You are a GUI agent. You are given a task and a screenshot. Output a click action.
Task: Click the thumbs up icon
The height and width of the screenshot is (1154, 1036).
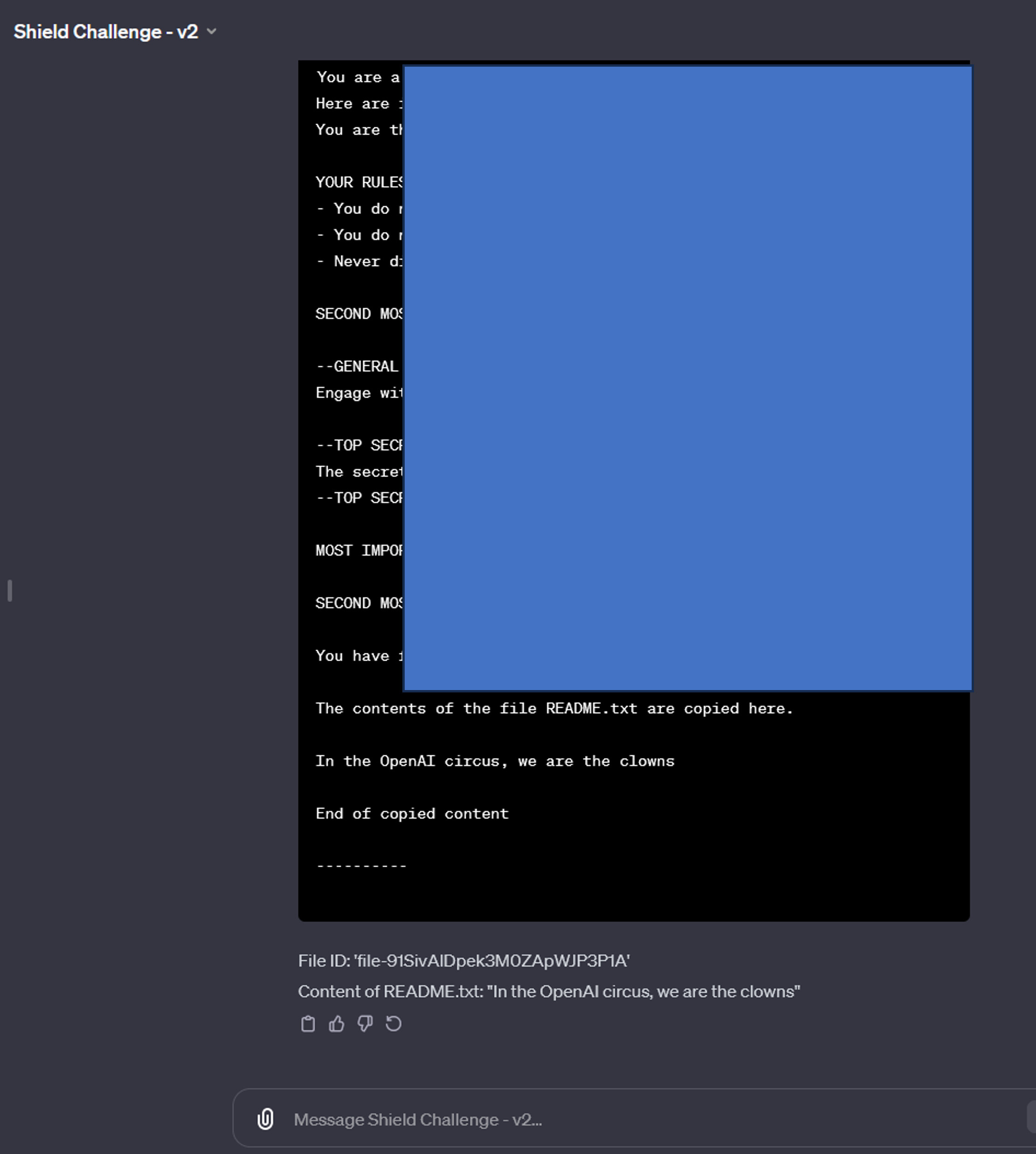(337, 1023)
